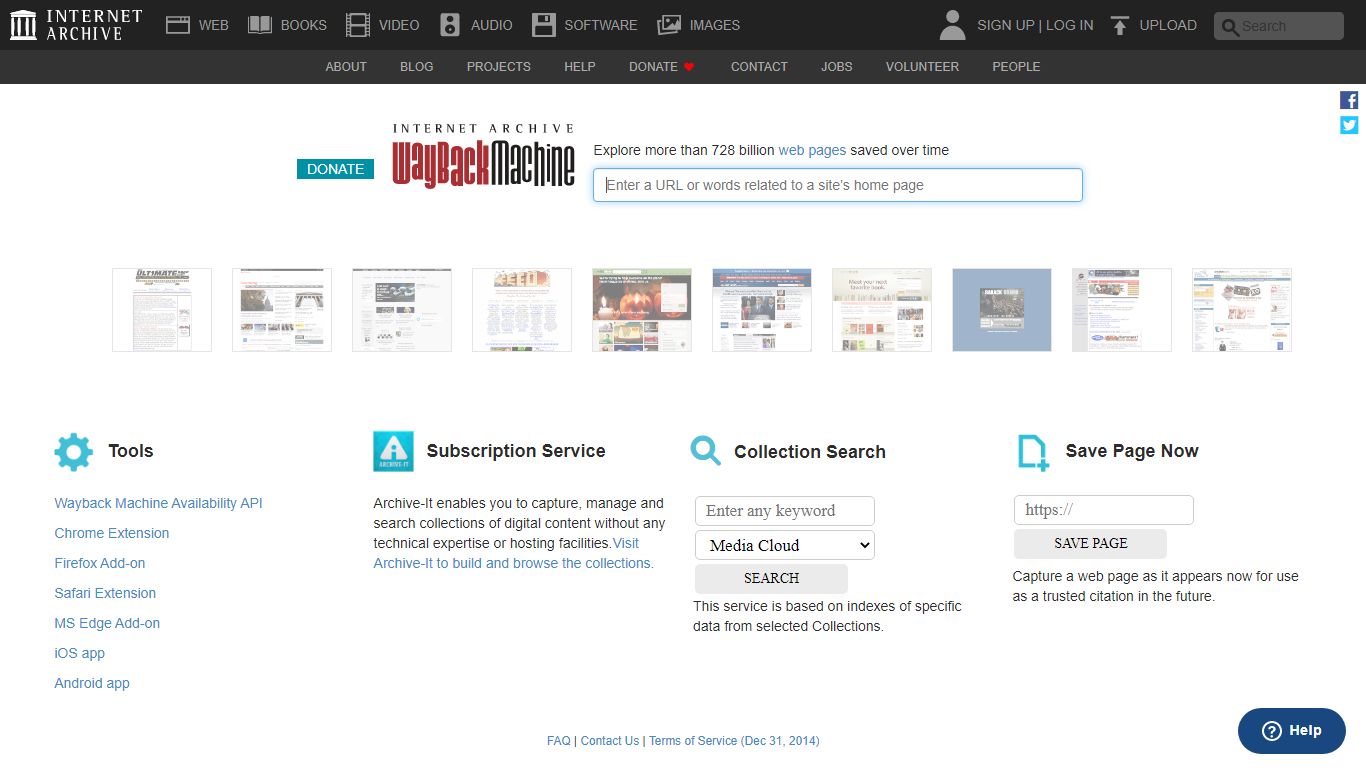
Task: Click the Internet Archive logo
Action: tap(76, 25)
